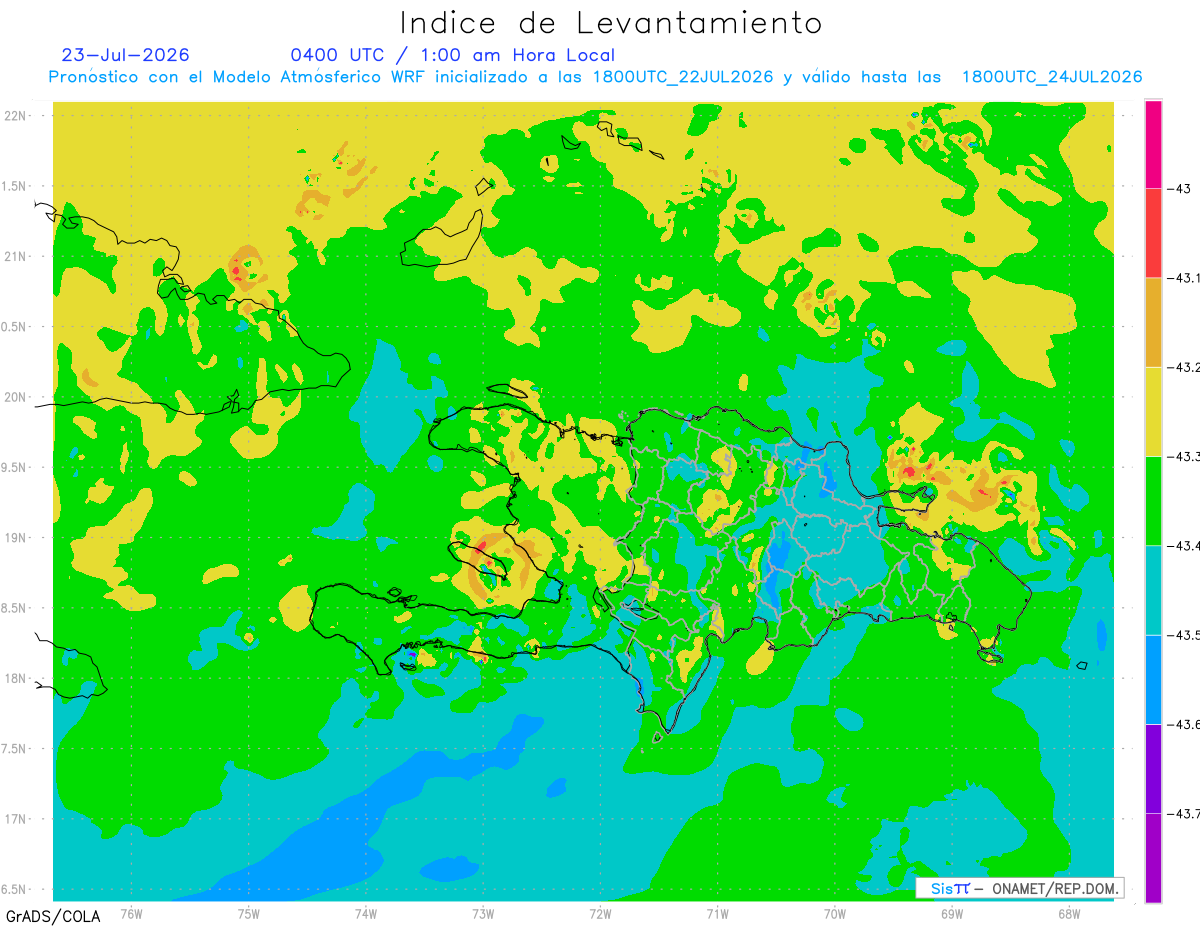Click the "6.5N" latitude label
The height and width of the screenshot is (927, 1200).
coord(15,889)
